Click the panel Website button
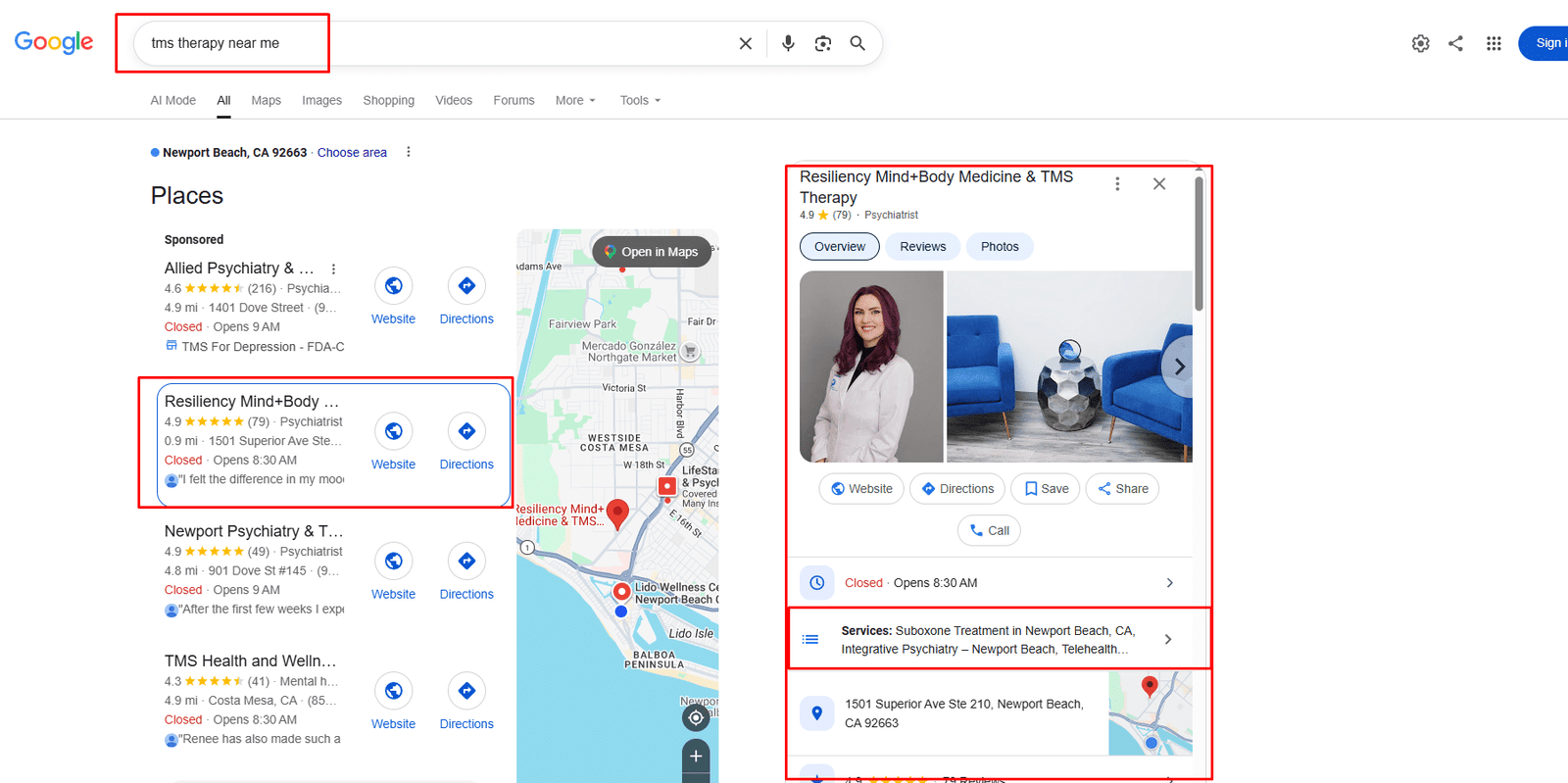This screenshot has width=1568, height=783. [861, 489]
